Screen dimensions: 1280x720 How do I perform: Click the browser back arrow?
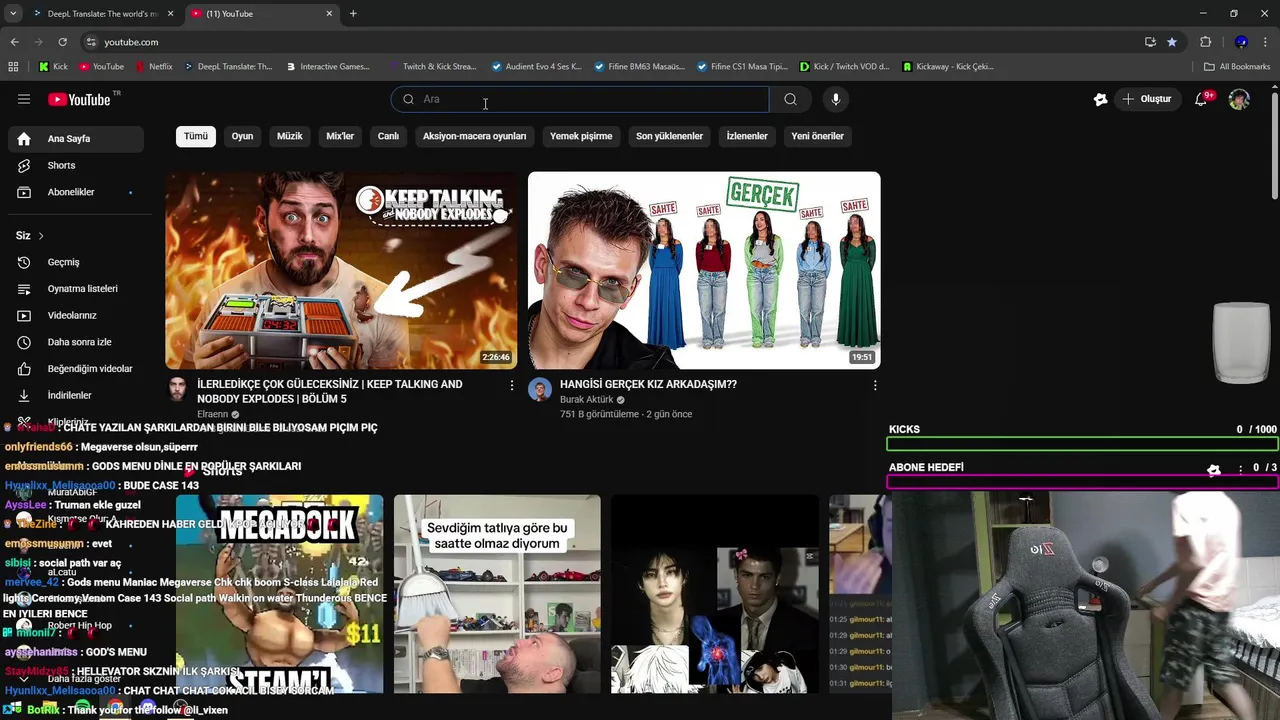coord(14,42)
